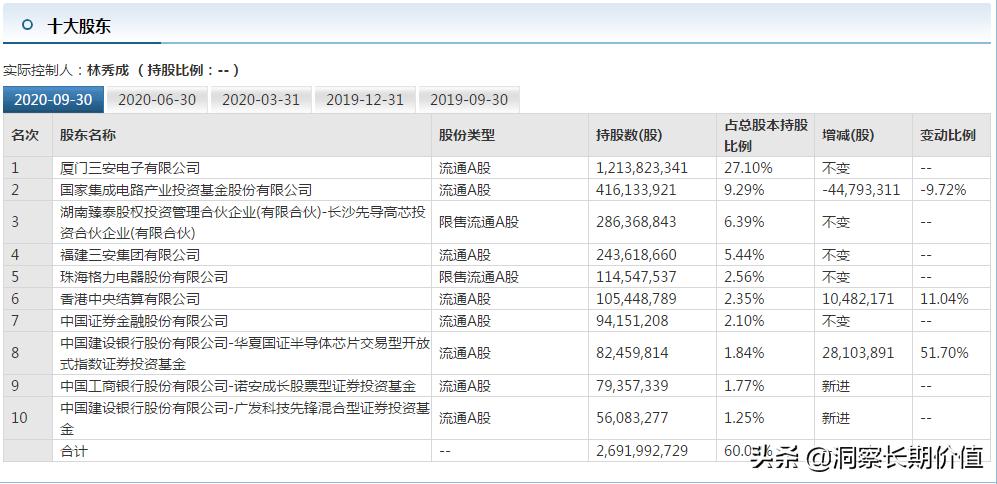Click share count 56,083,277

click(x=632, y=418)
